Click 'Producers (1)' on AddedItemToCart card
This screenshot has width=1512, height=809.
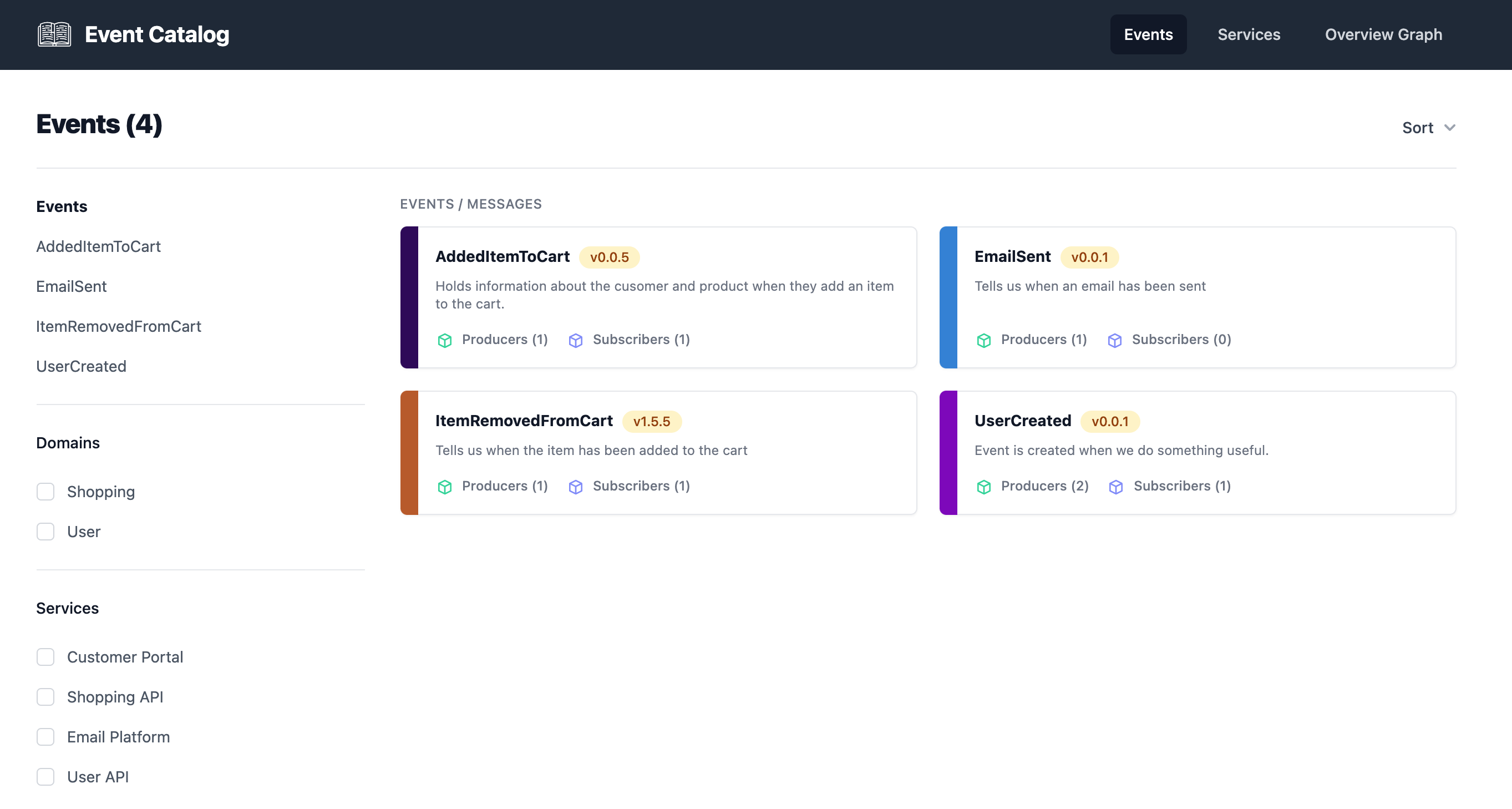point(505,340)
